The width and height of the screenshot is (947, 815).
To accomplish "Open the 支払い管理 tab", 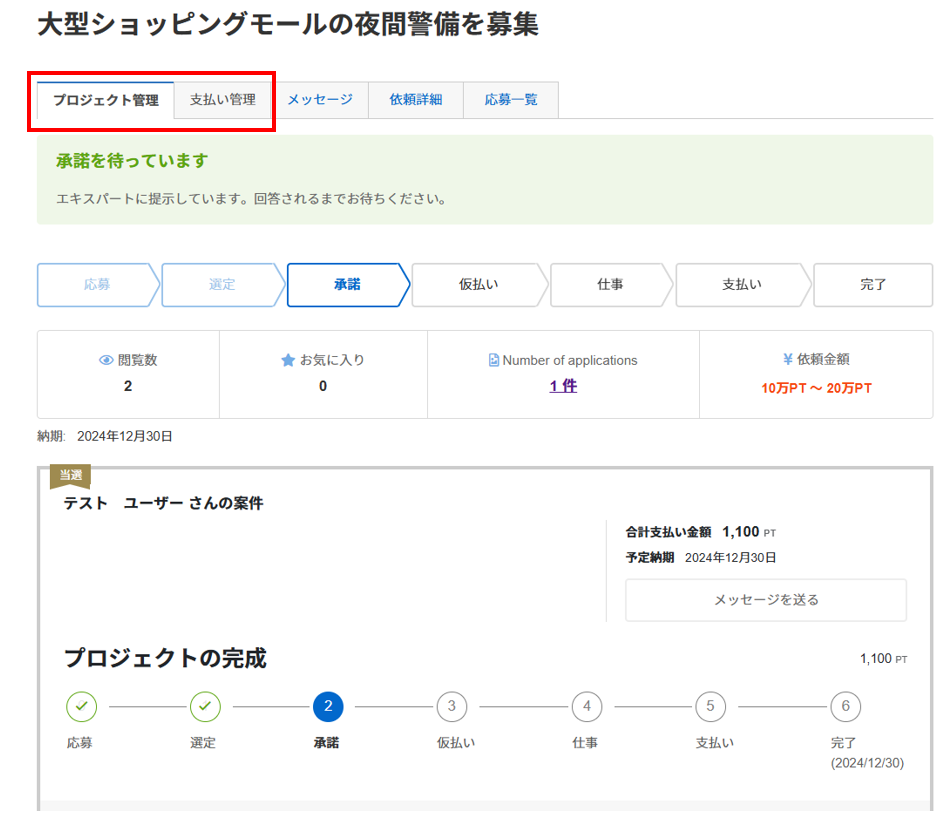I will pyautogui.click(x=223, y=100).
